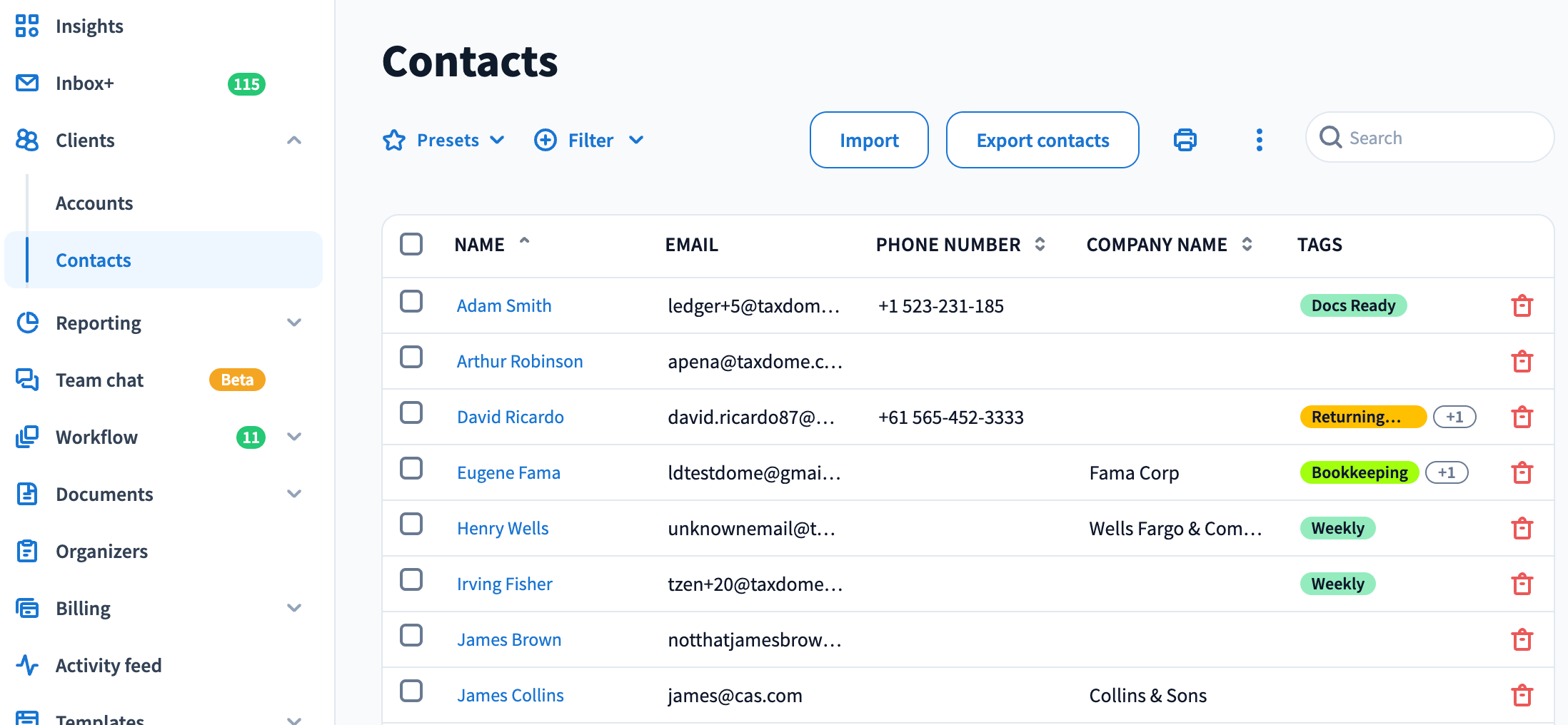Open the Arthur Robinson contact link
1568x725 pixels.
[x=519, y=361]
